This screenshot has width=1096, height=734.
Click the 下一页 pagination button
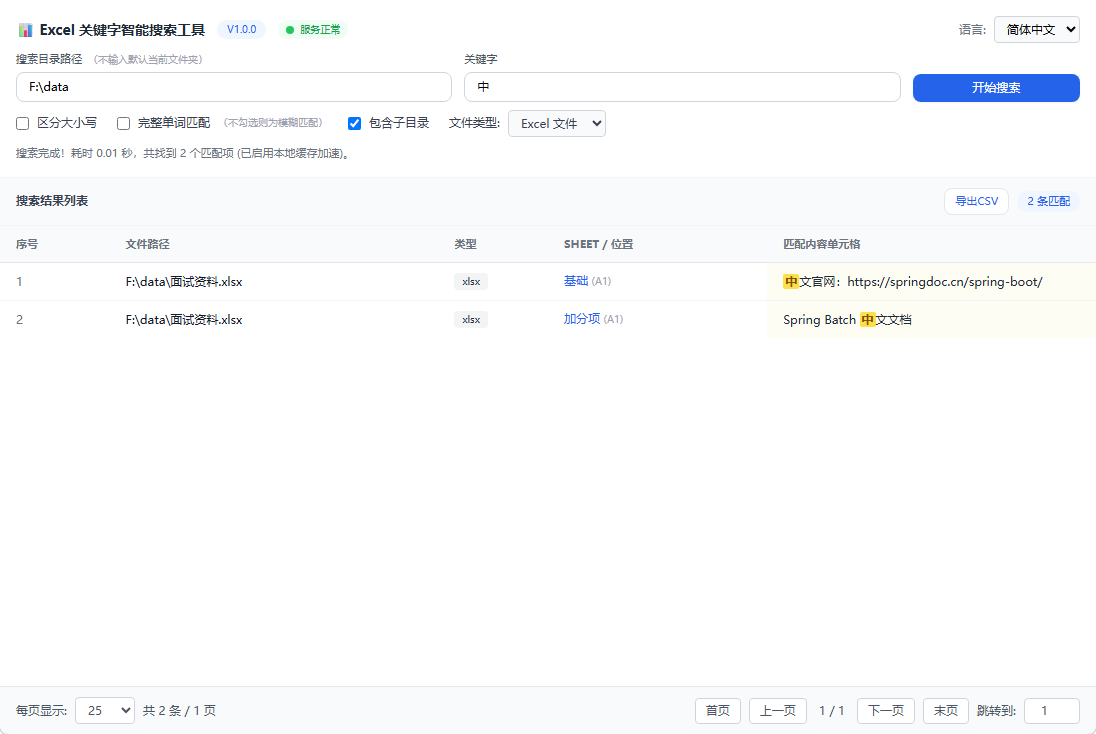886,710
